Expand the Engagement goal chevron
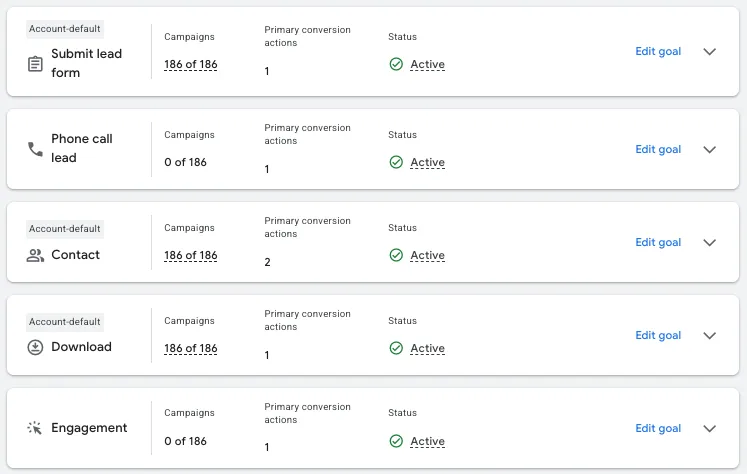747x474 pixels. pyautogui.click(x=710, y=428)
